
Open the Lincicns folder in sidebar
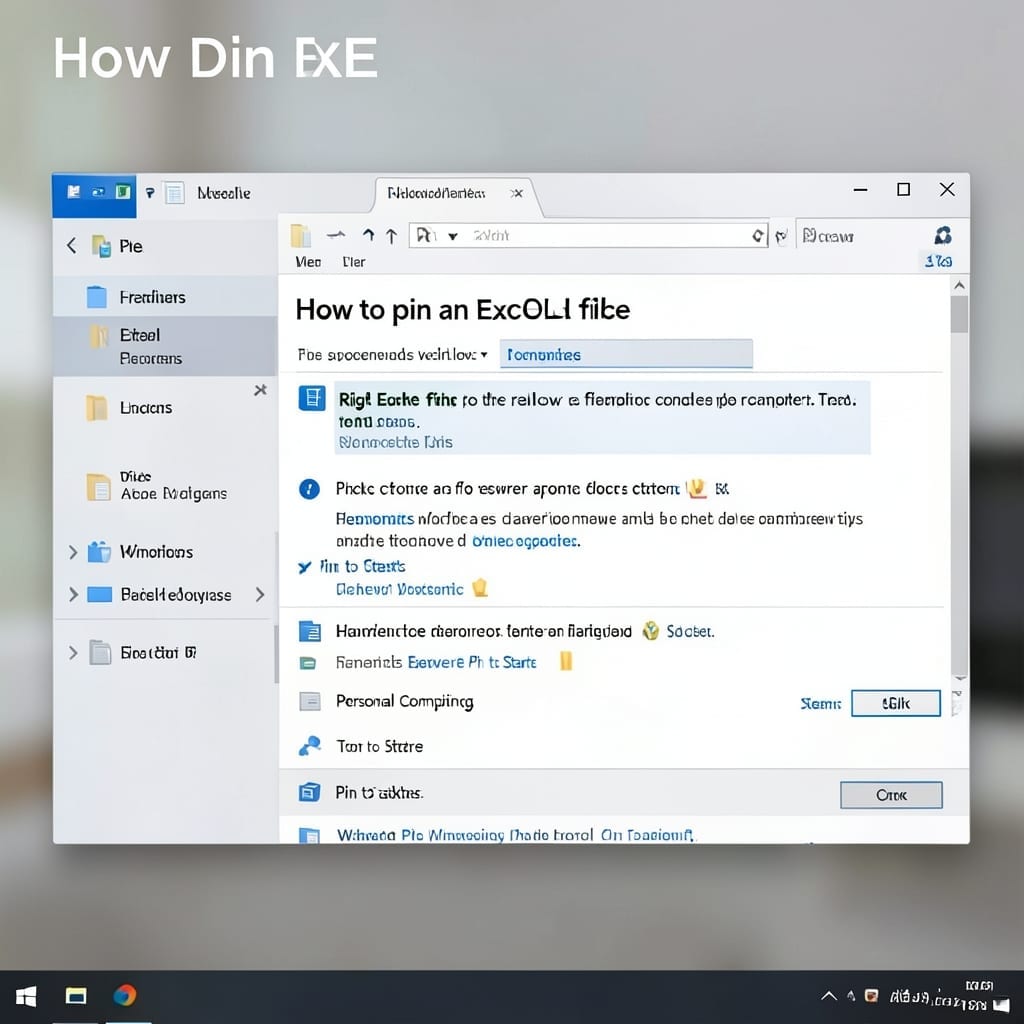click(129, 408)
